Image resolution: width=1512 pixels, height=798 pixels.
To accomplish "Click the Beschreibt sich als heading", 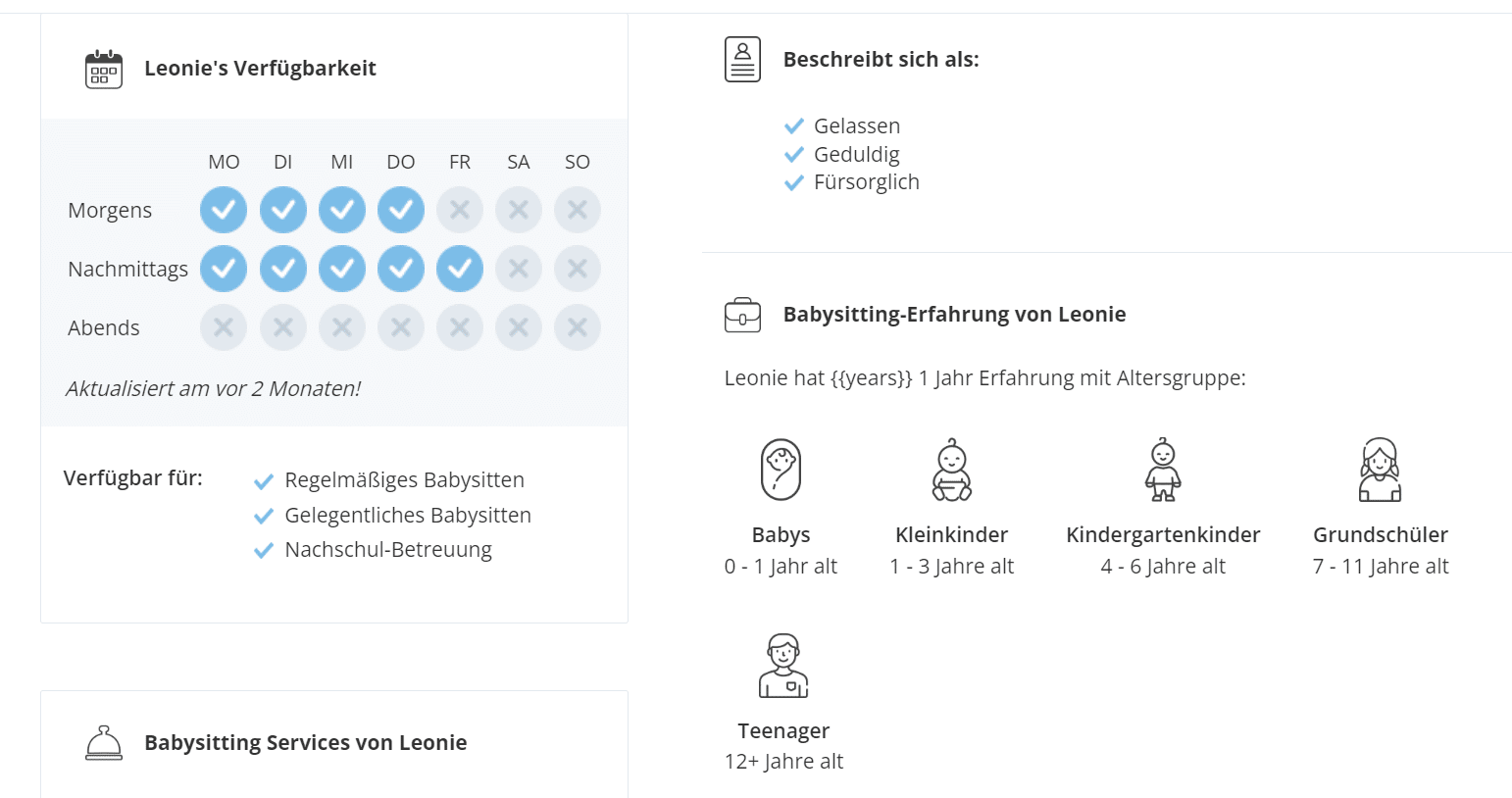I will point(881,60).
